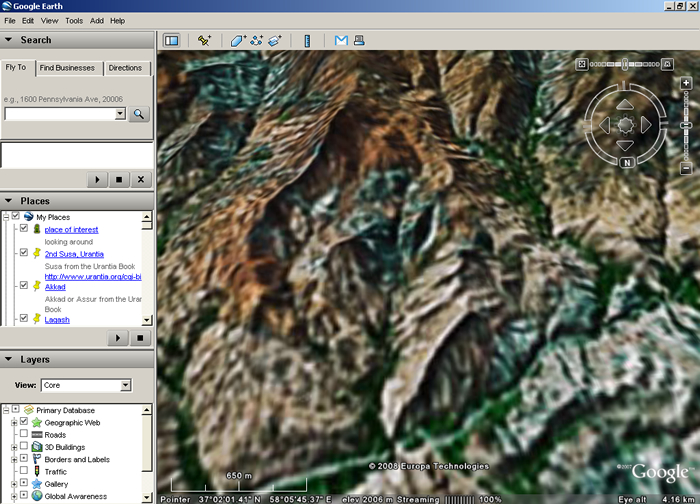Image resolution: width=700 pixels, height=504 pixels.
Task: Enable the Roads layer checkbox
Action: (24, 434)
